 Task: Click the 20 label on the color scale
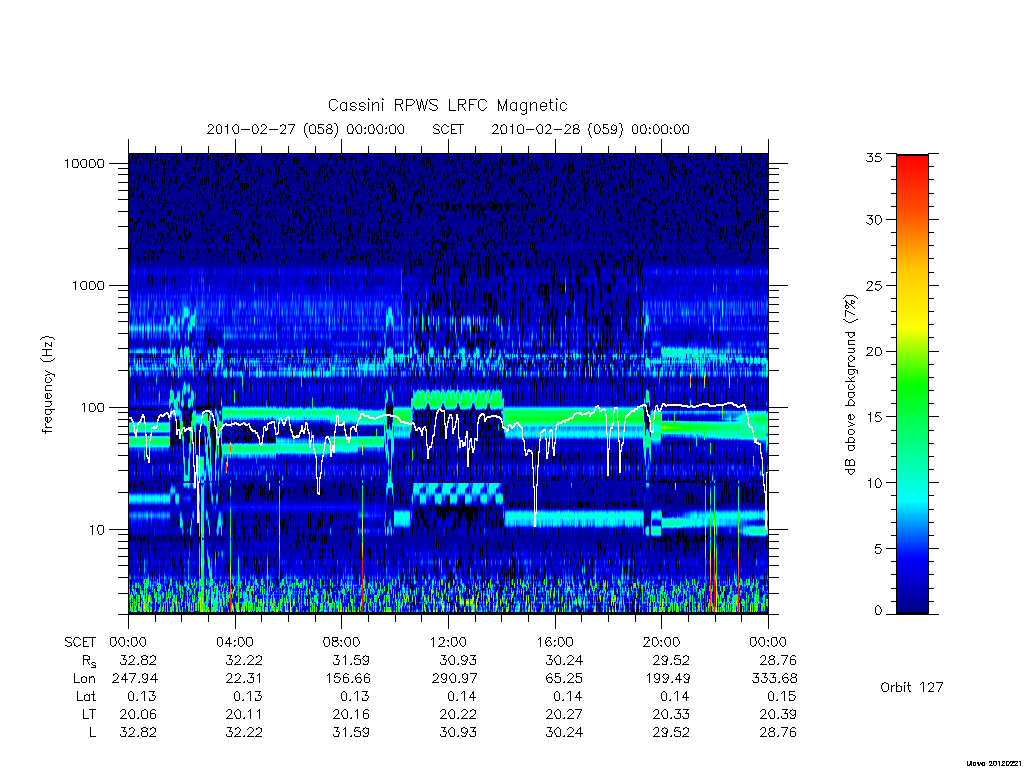[873, 351]
